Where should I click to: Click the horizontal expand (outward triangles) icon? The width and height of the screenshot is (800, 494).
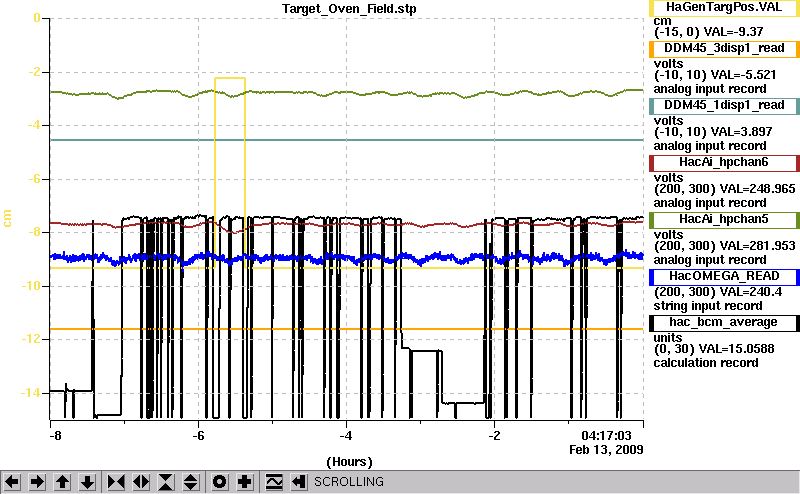click(x=141, y=482)
